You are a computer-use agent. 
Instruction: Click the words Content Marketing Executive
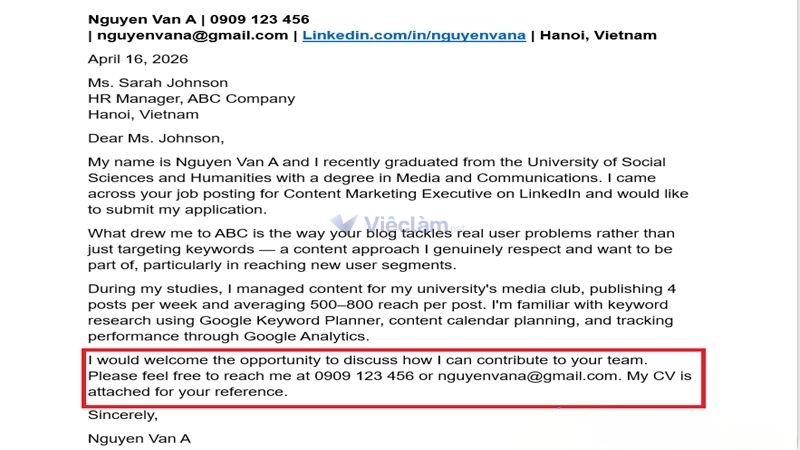(x=399, y=194)
